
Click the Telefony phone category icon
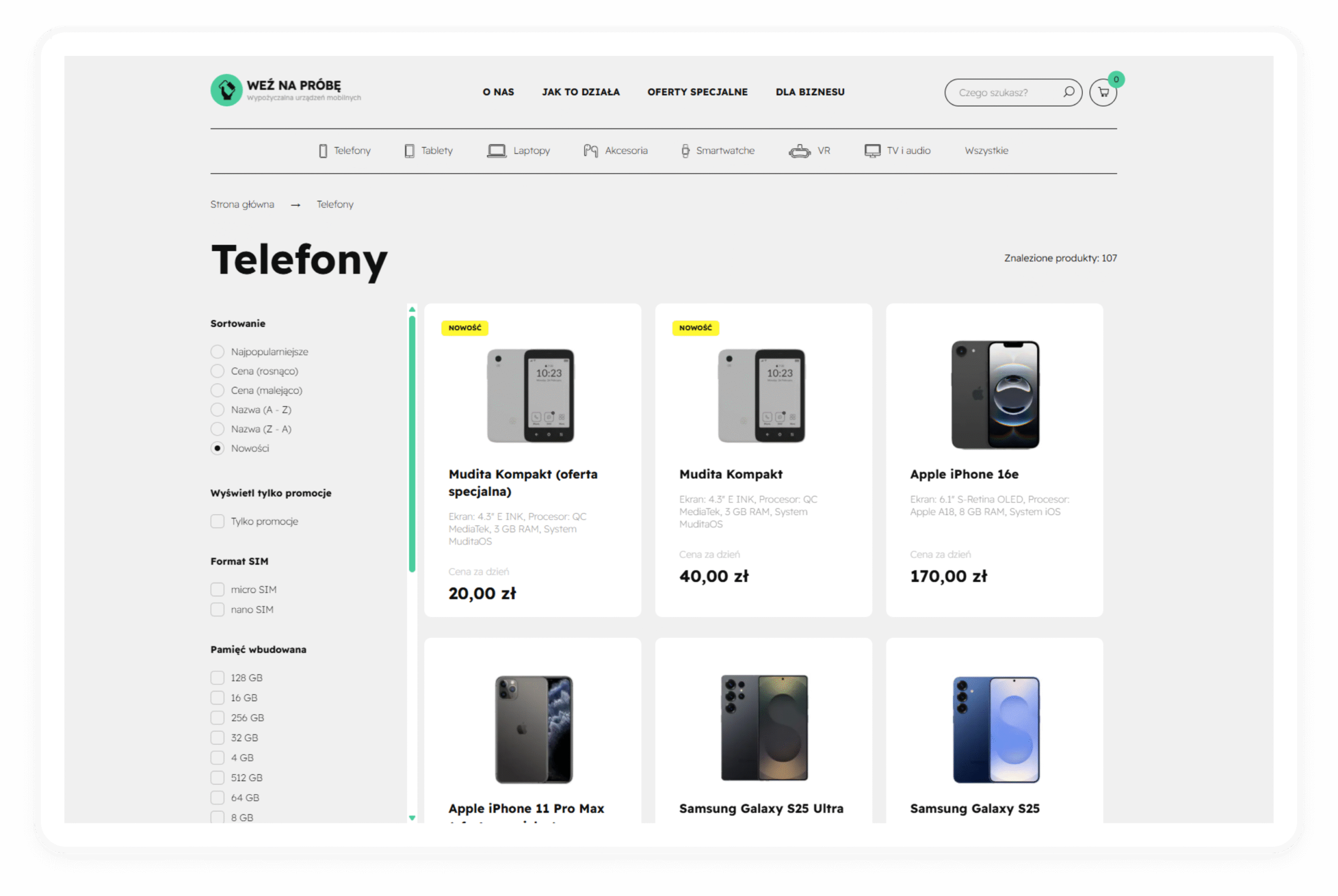323,151
